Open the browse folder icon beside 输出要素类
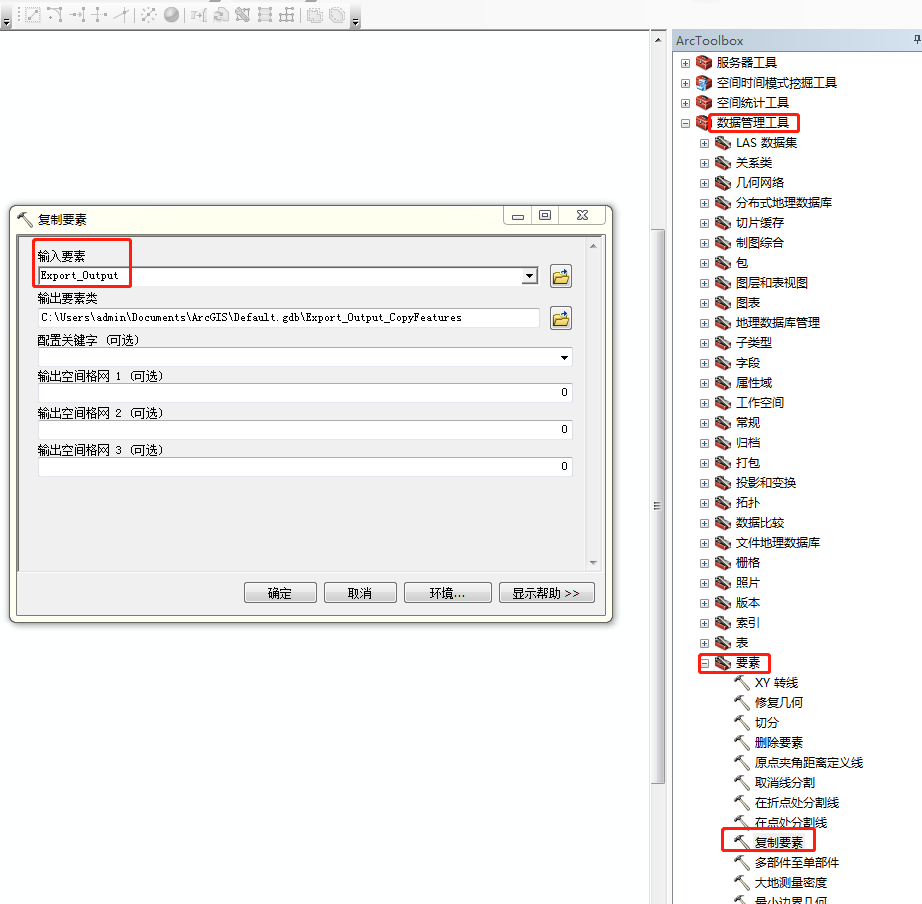Screen dimensions: 922x904 [560, 319]
